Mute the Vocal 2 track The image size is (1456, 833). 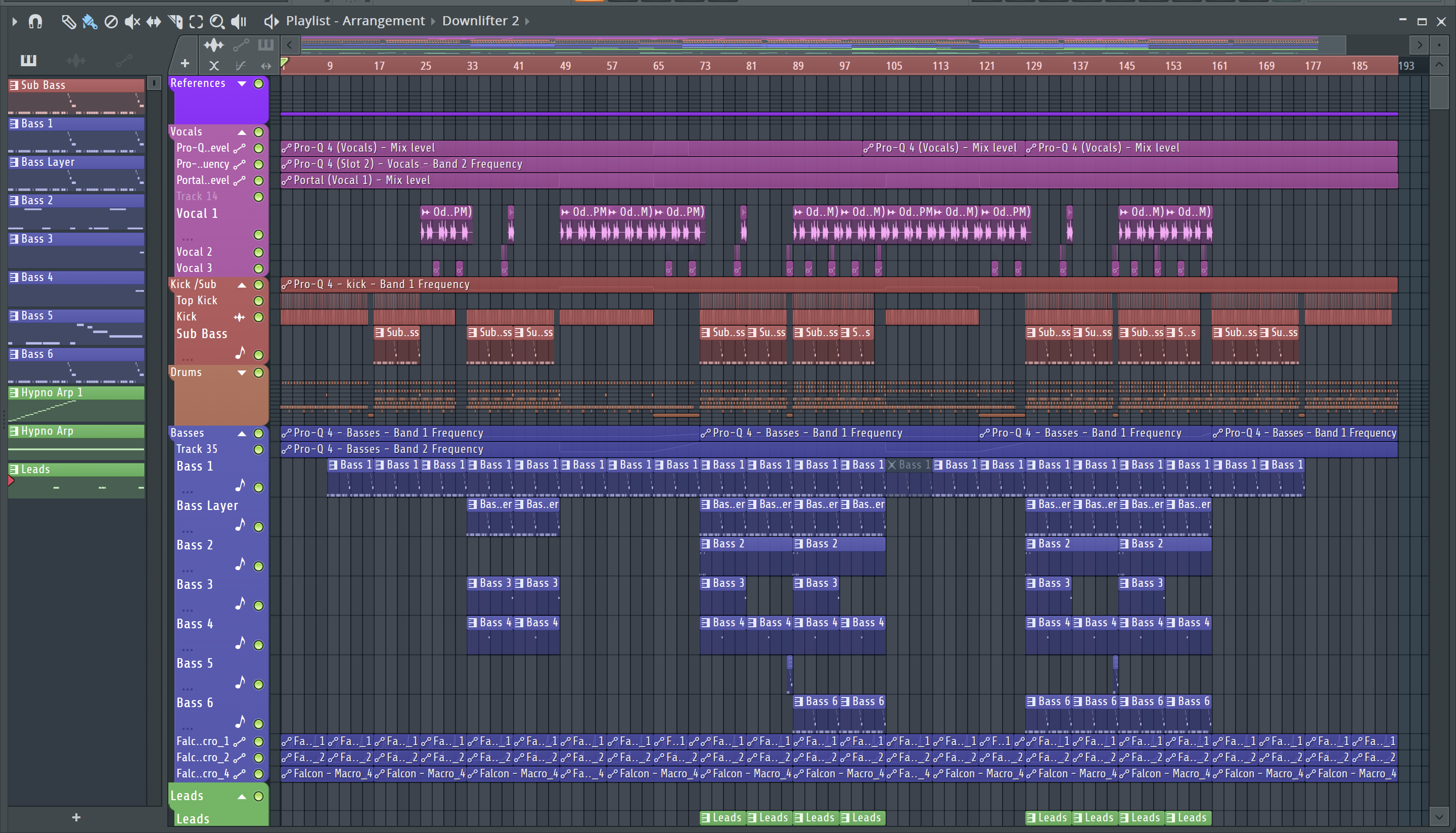[258, 252]
